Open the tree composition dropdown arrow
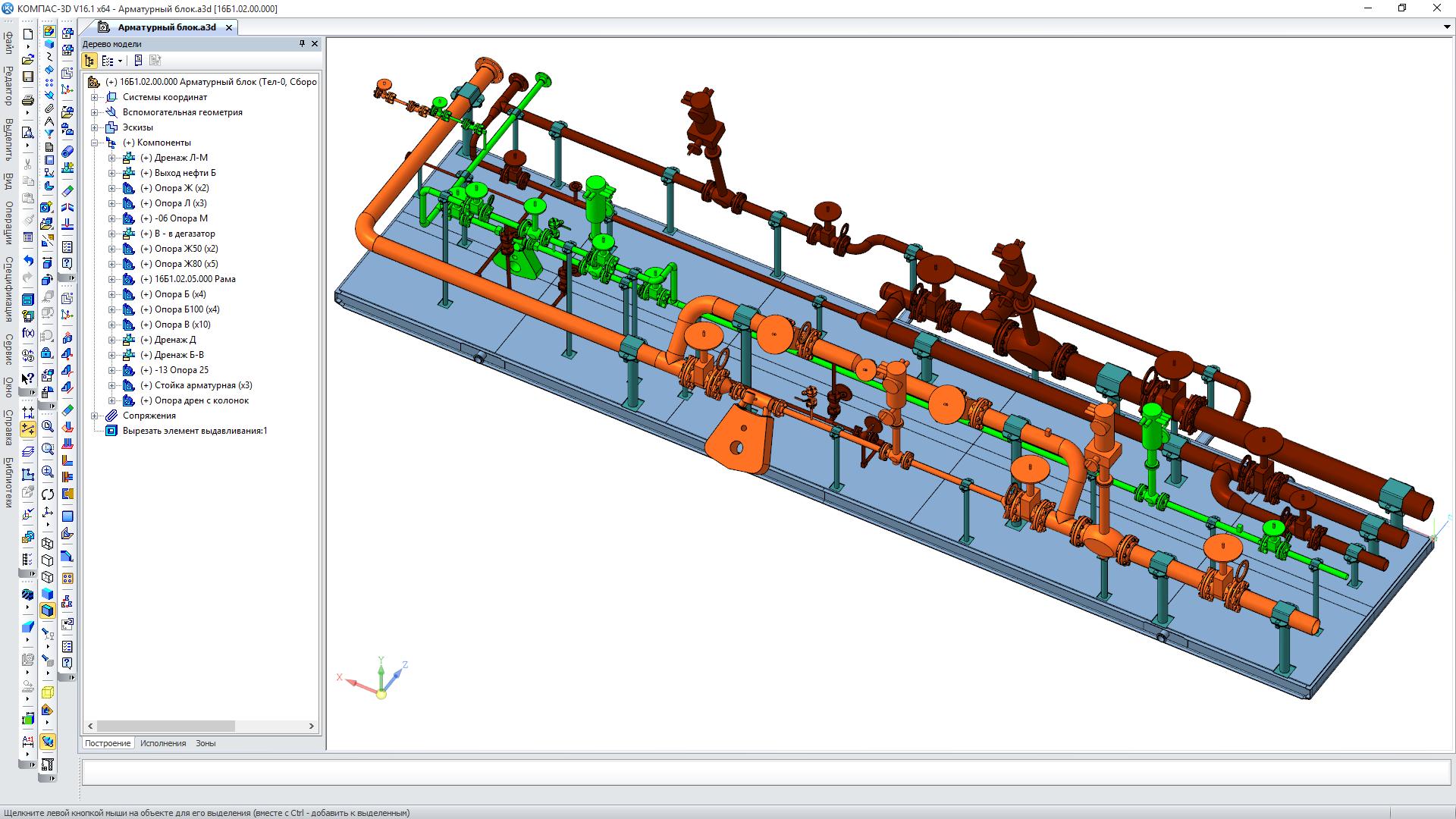The width and height of the screenshot is (1456, 819). pos(120,61)
